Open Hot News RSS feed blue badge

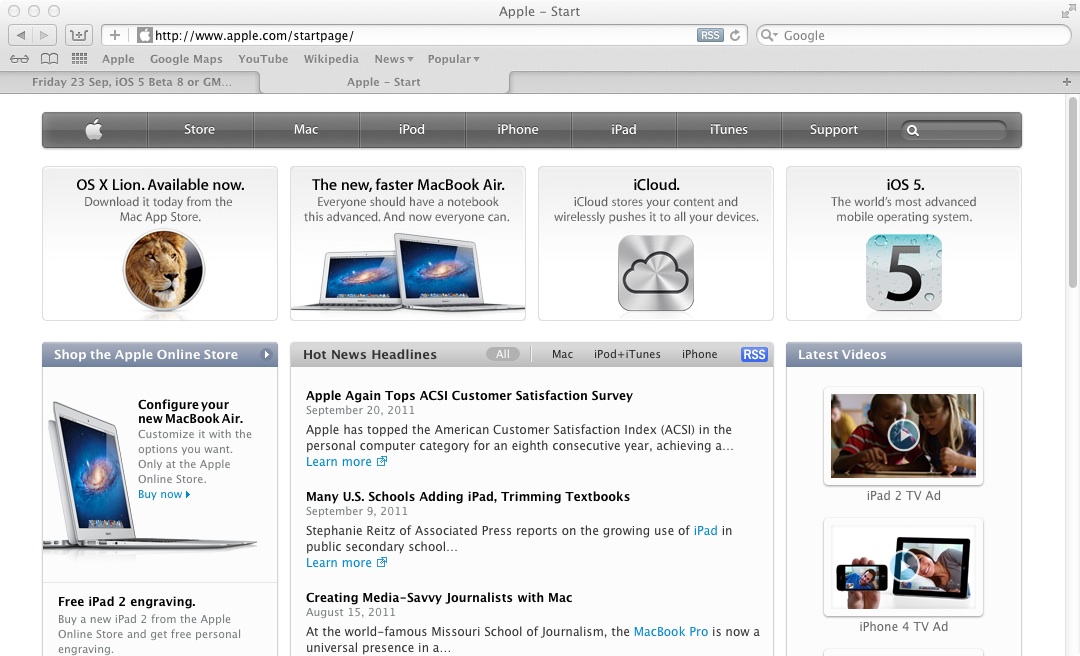click(x=754, y=354)
